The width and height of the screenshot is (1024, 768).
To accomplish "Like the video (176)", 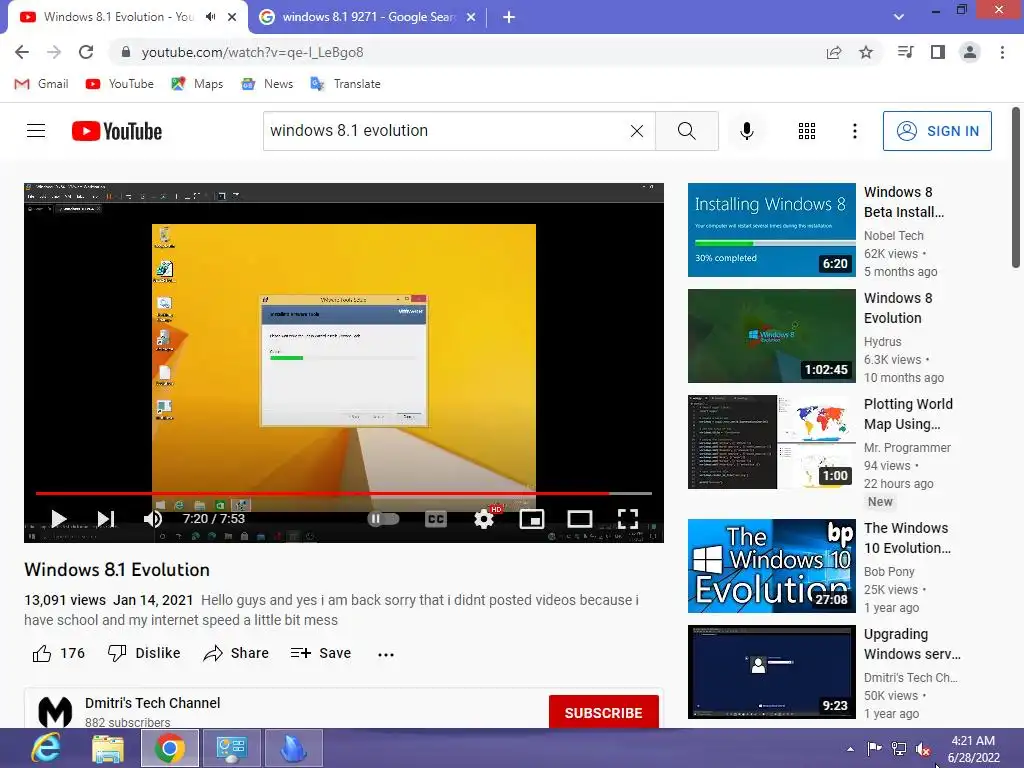I will pos(59,653).
